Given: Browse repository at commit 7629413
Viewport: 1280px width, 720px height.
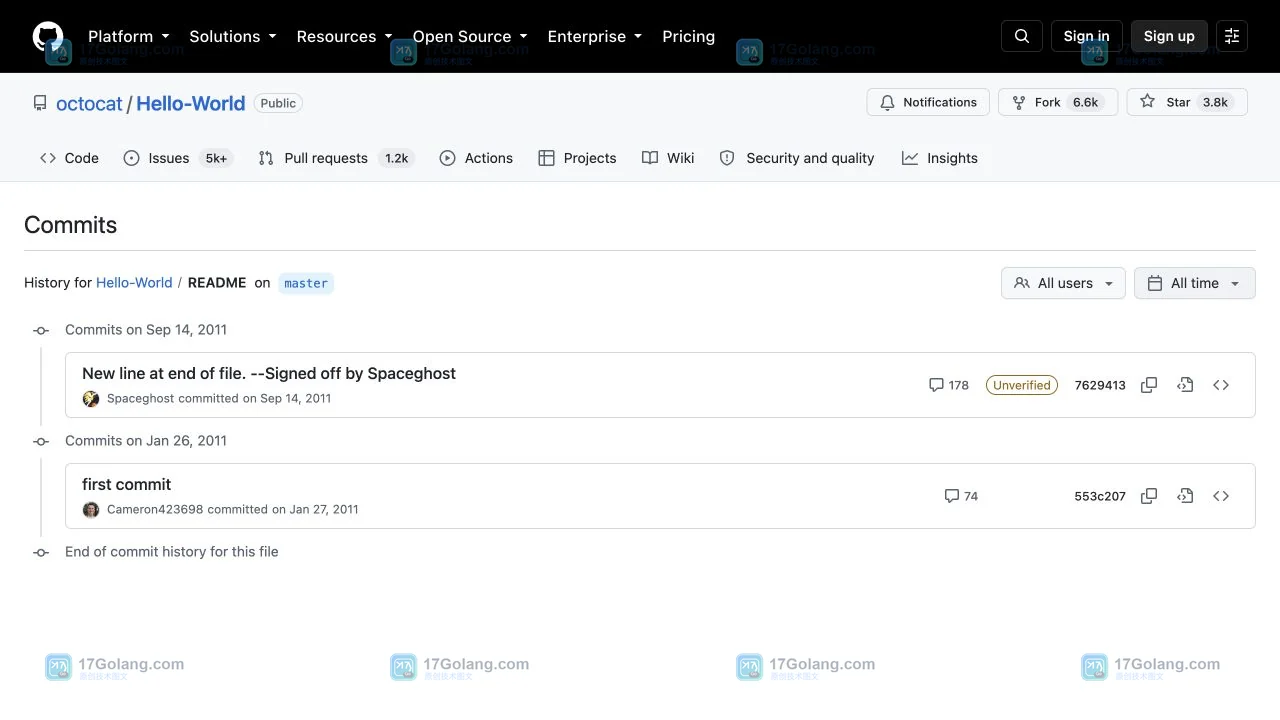Looking at the screenshot, I should point(1221,385).
